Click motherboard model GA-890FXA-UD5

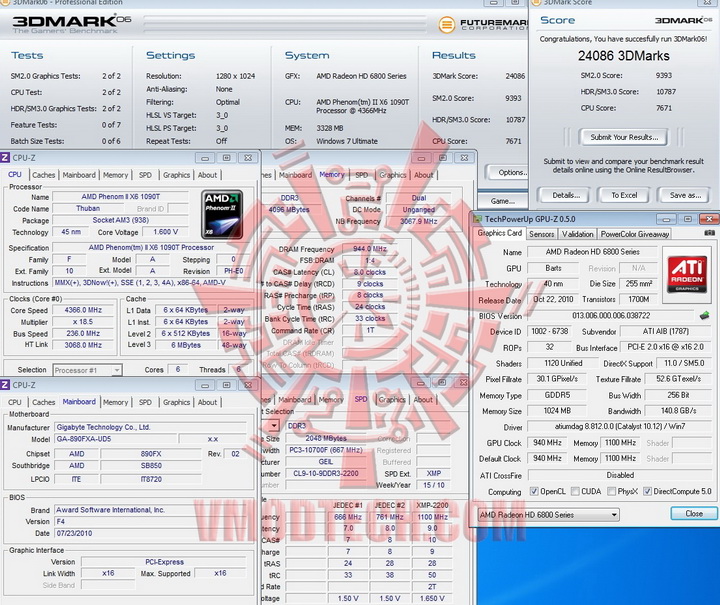click(115, 439)
